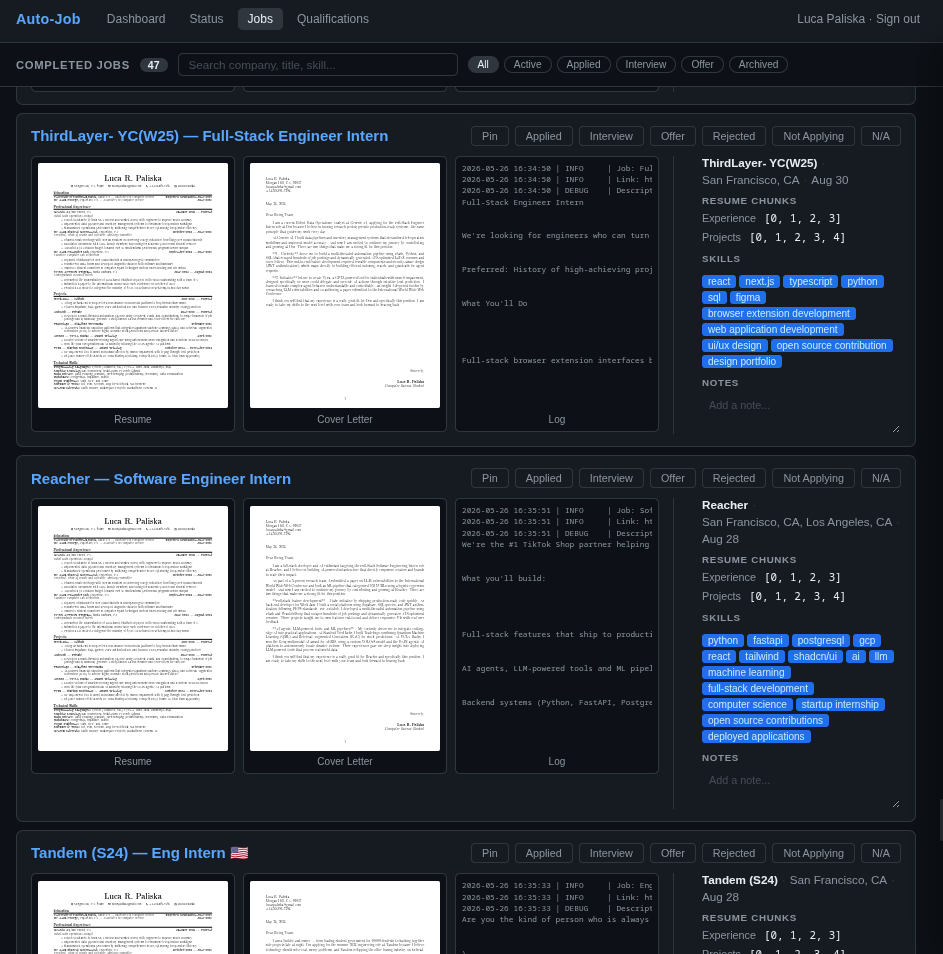943x954 pixels.
Task: Click the machine learning skill tag
Action: pyautogui.click(x=746, y=672)
